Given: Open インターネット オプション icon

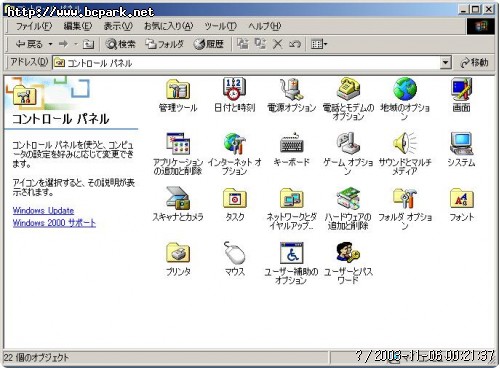Looking at the screenshot, I should pos(234,144).
